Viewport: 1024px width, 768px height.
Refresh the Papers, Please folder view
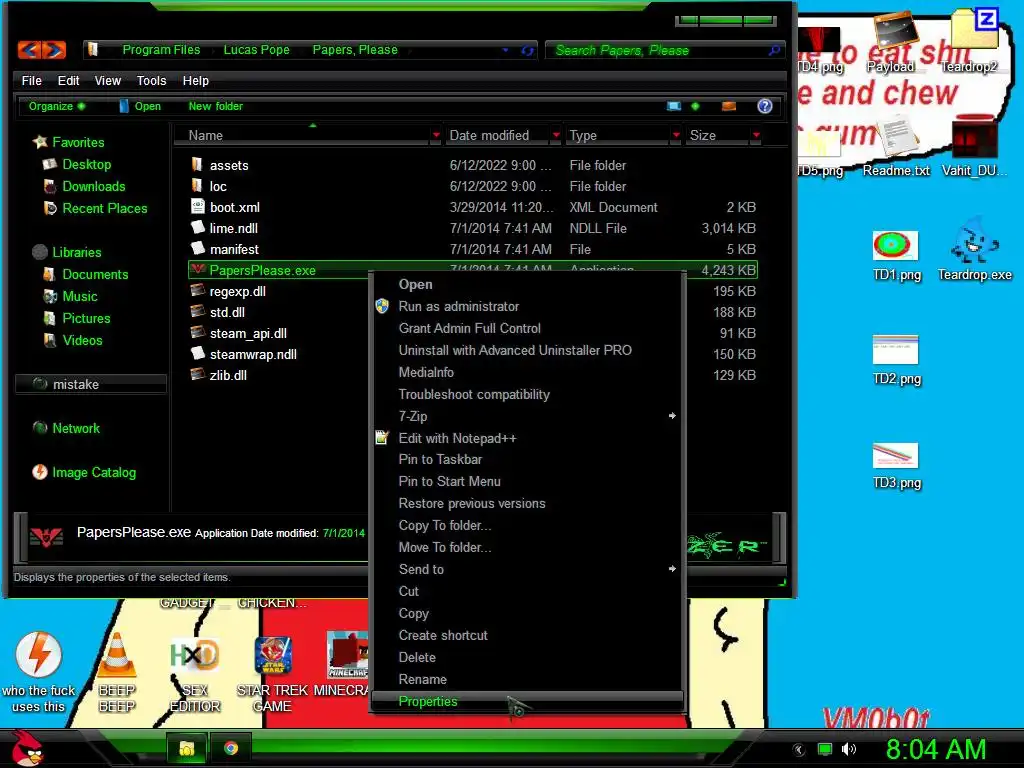[527, 50]
